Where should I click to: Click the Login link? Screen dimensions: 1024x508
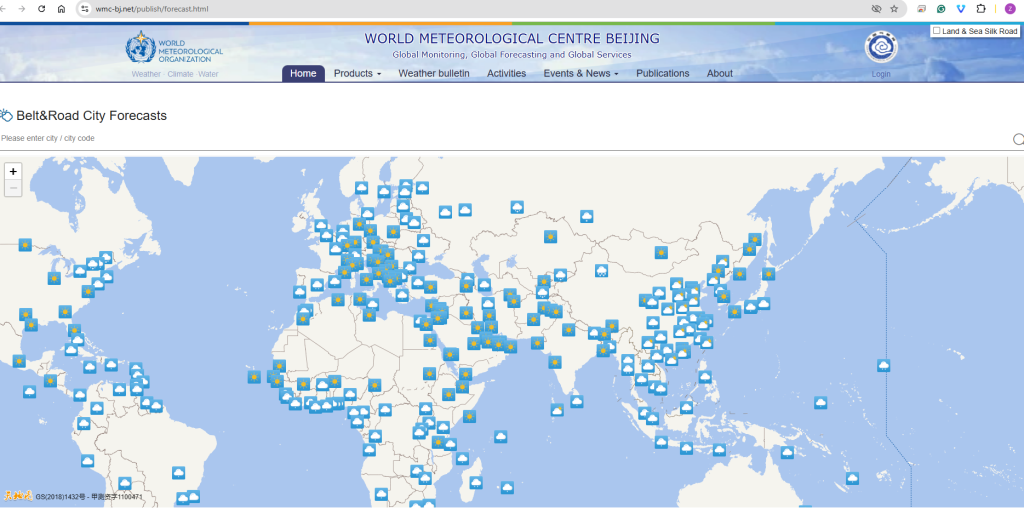coord(881,74)
